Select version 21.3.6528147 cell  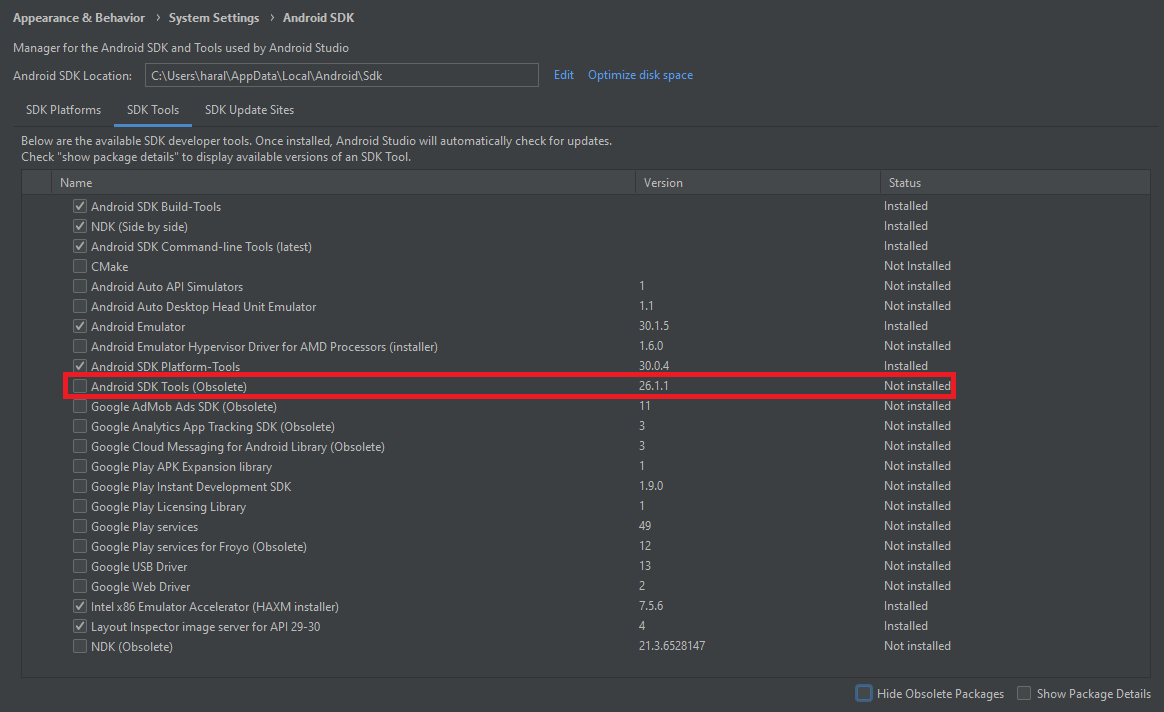coord(672,646)
